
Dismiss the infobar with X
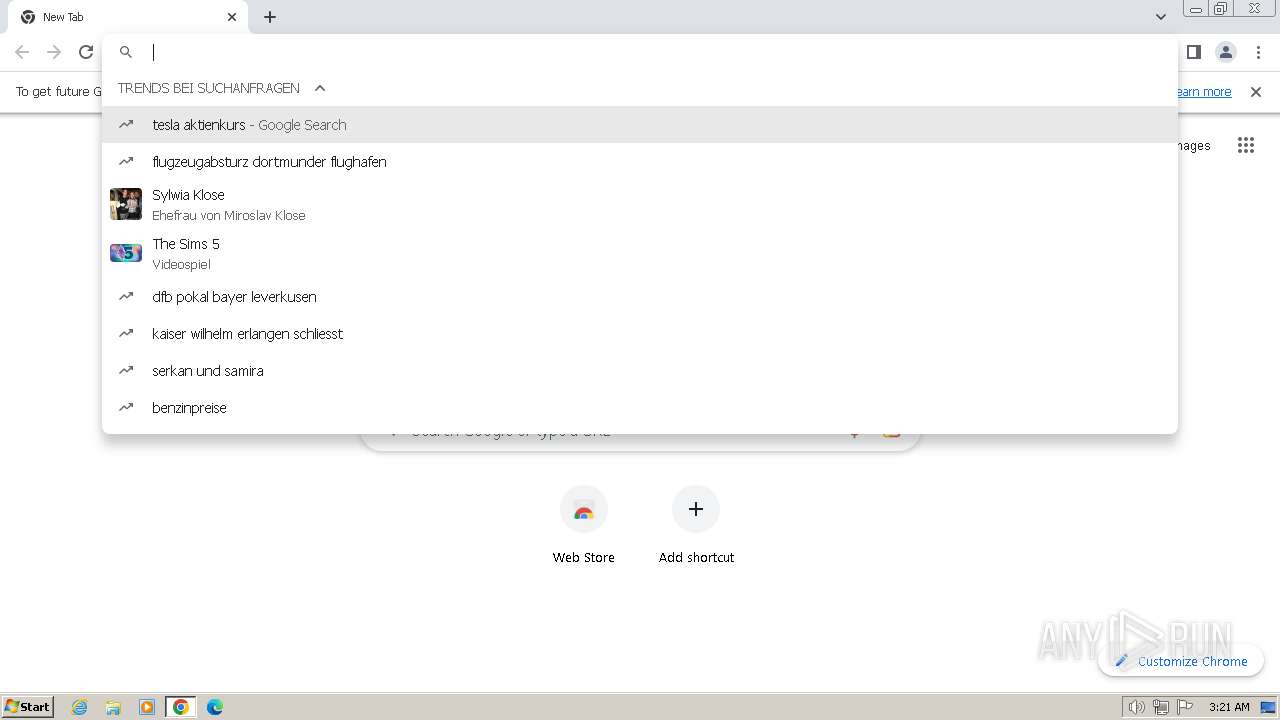[x=1256, y=92]
